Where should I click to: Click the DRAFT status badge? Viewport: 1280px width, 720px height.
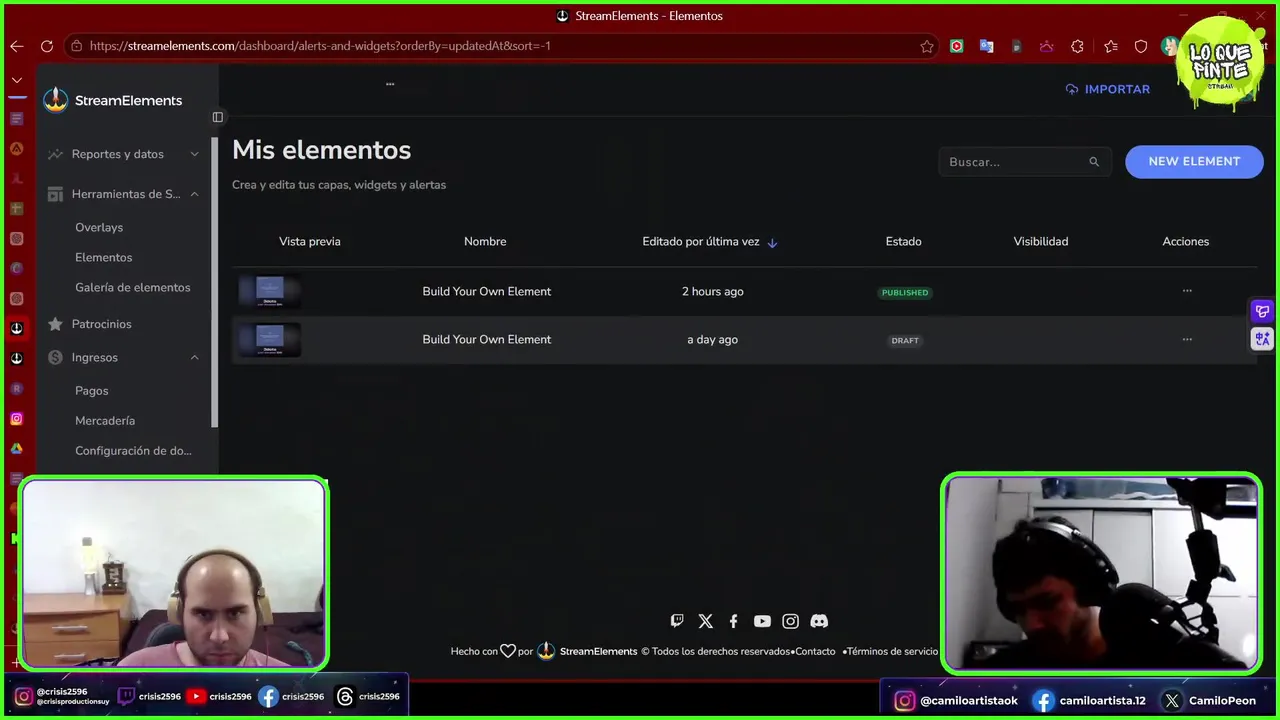[x=905, y=341]
